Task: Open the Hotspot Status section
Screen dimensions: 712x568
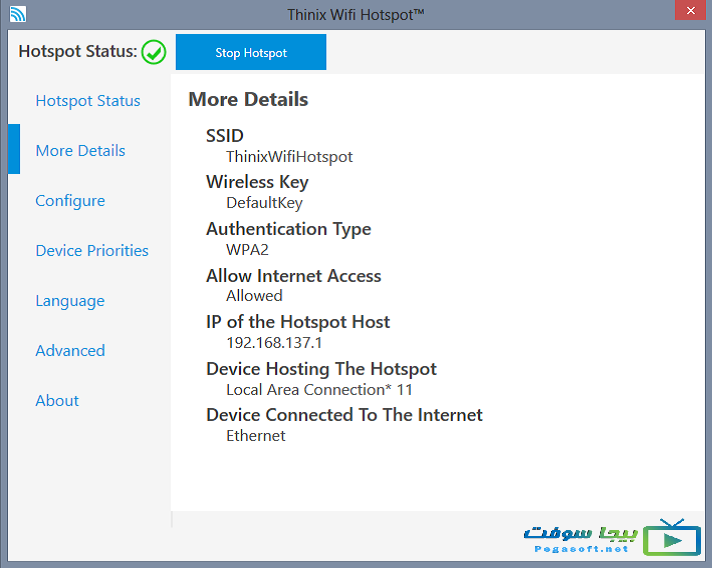Action: (x=88, y=101)
